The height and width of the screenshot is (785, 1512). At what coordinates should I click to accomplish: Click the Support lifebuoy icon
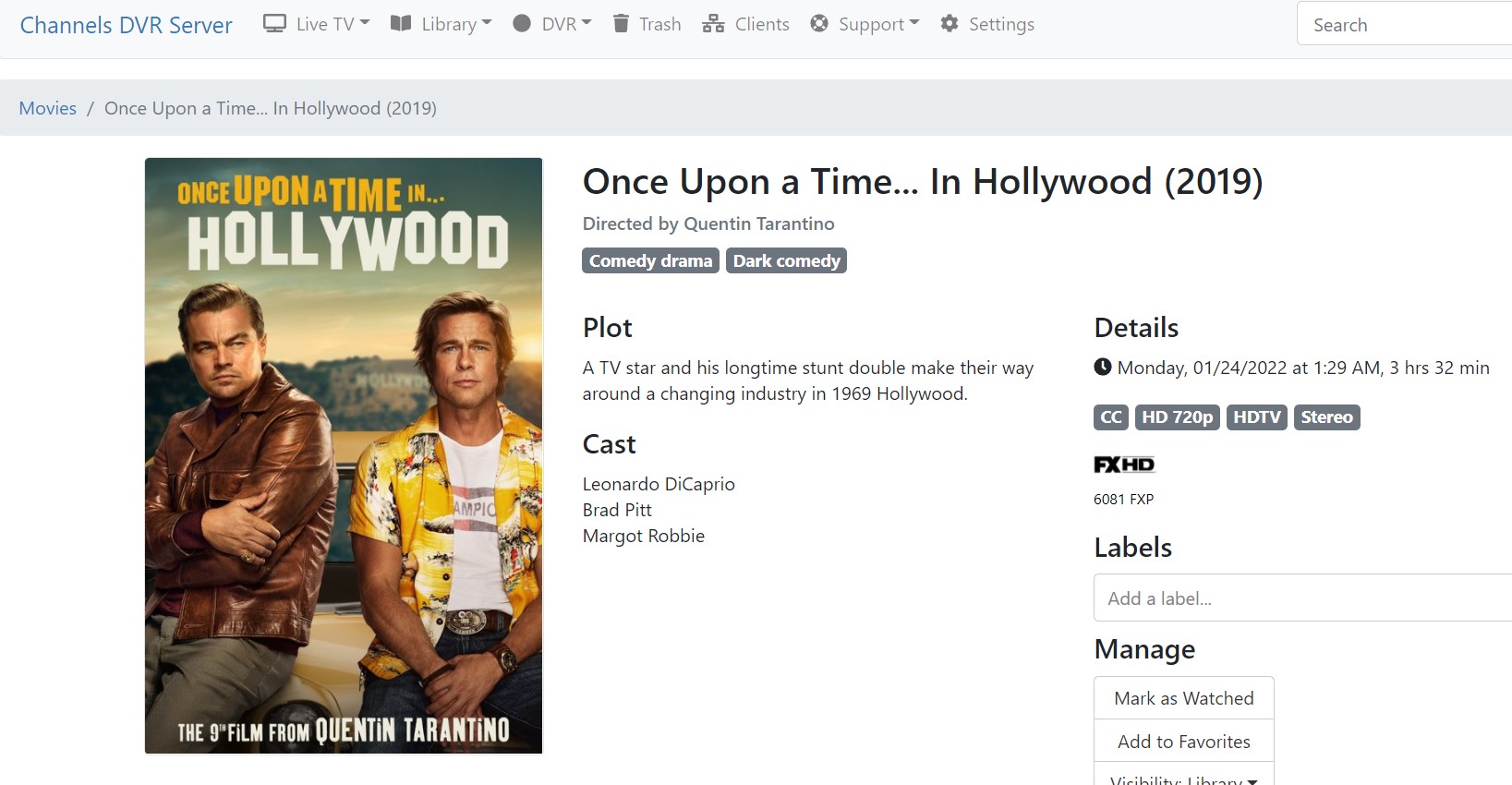(x=819, y=24)
